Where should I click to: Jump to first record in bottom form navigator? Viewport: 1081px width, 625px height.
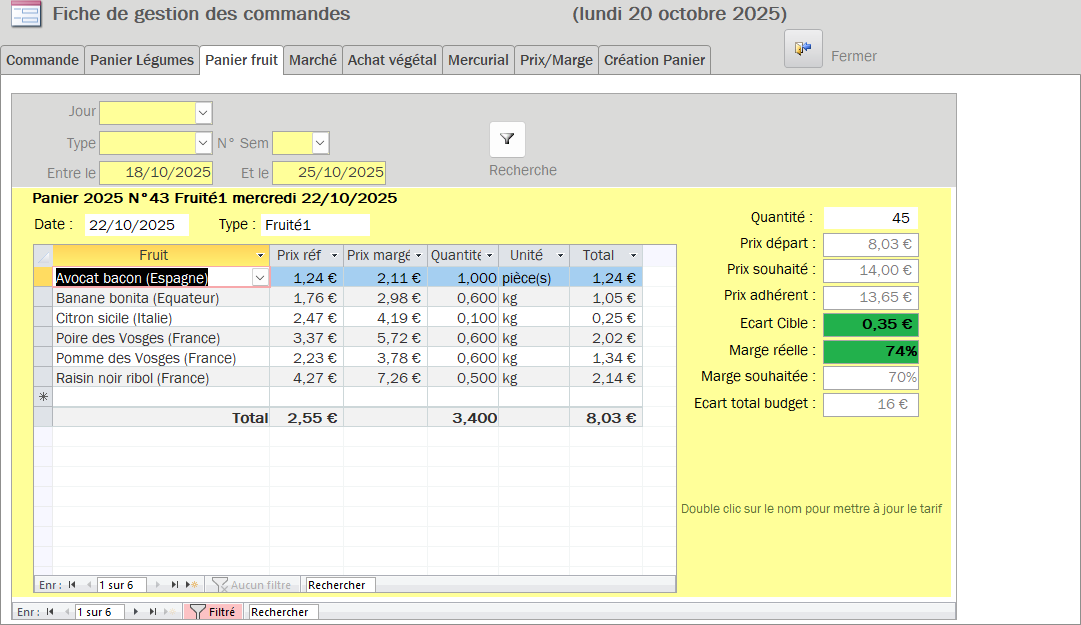50,612
